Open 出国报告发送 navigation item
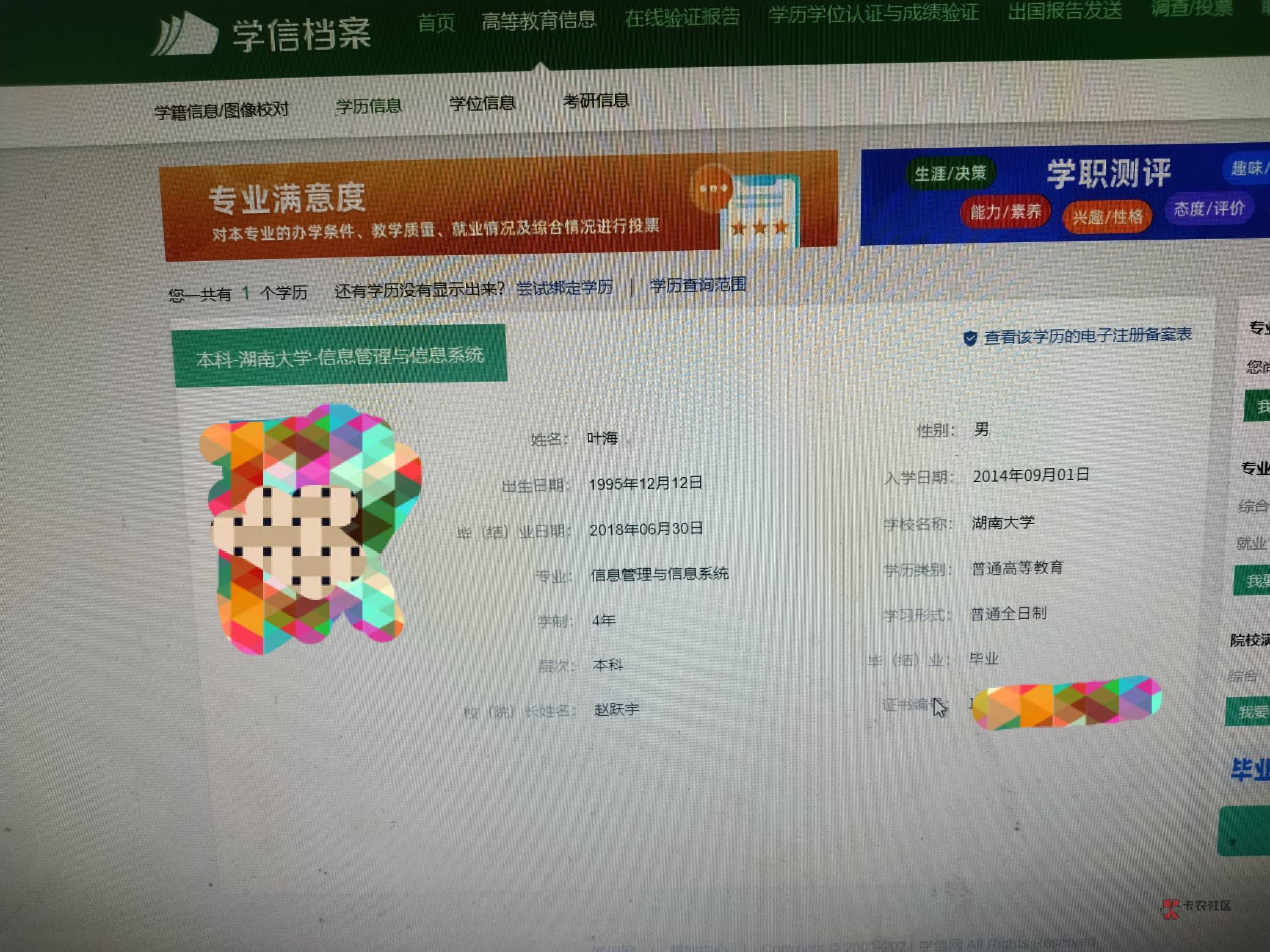Viewport: 1270px width, 952px height. click(x=1064, y=10)
